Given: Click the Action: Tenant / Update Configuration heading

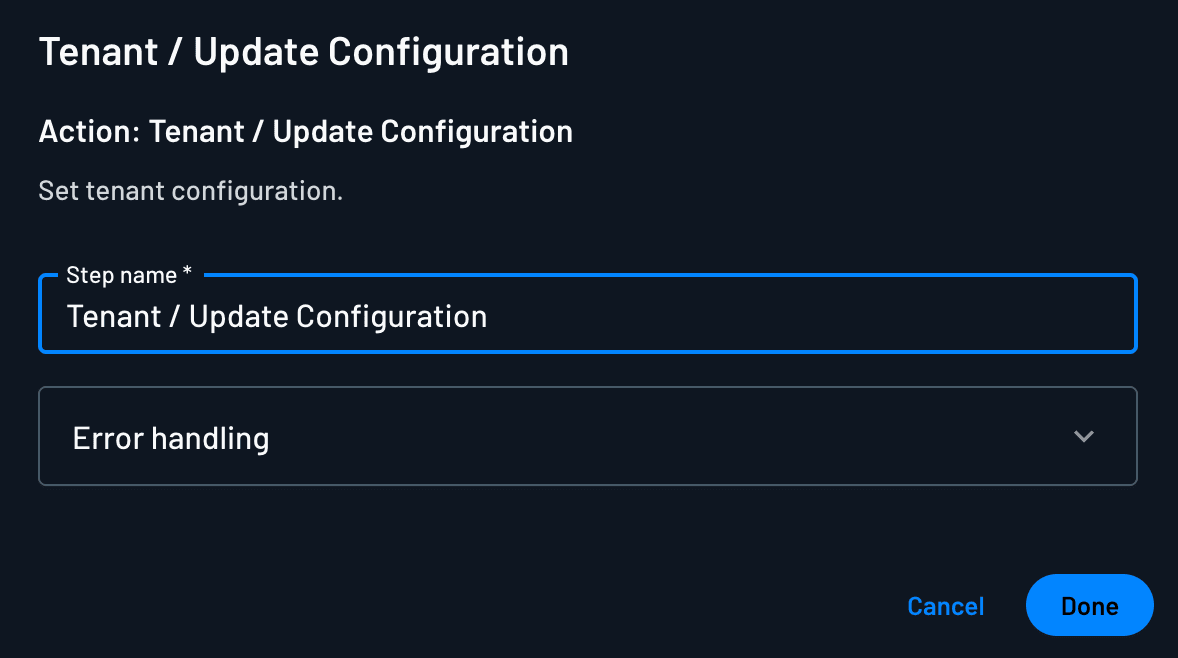Looking at the screenshot, I should coord(305,131).
